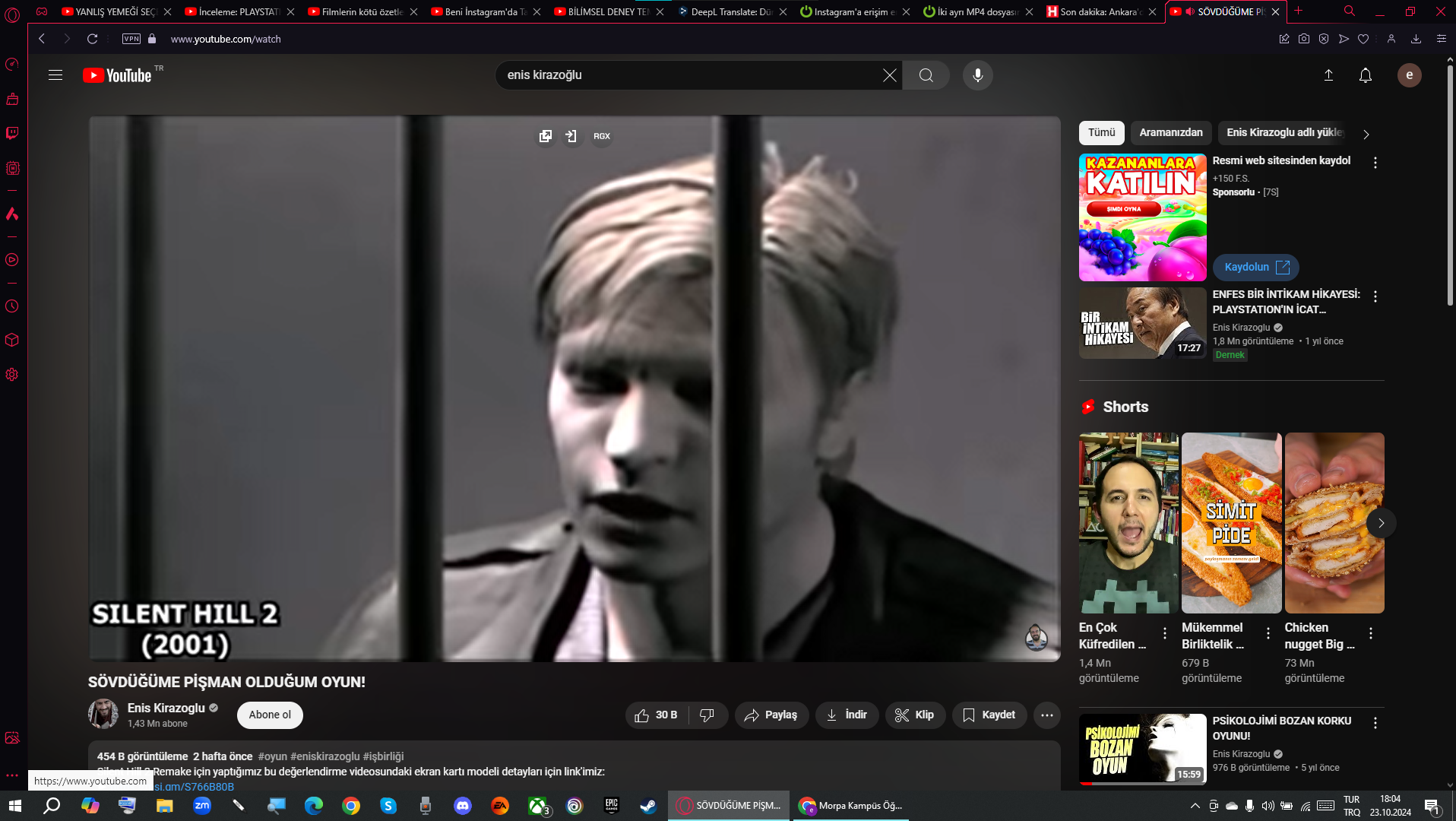1456x821 pixels.
Task: Take a snapshot with the camera icon
Action: [1304, 39]
